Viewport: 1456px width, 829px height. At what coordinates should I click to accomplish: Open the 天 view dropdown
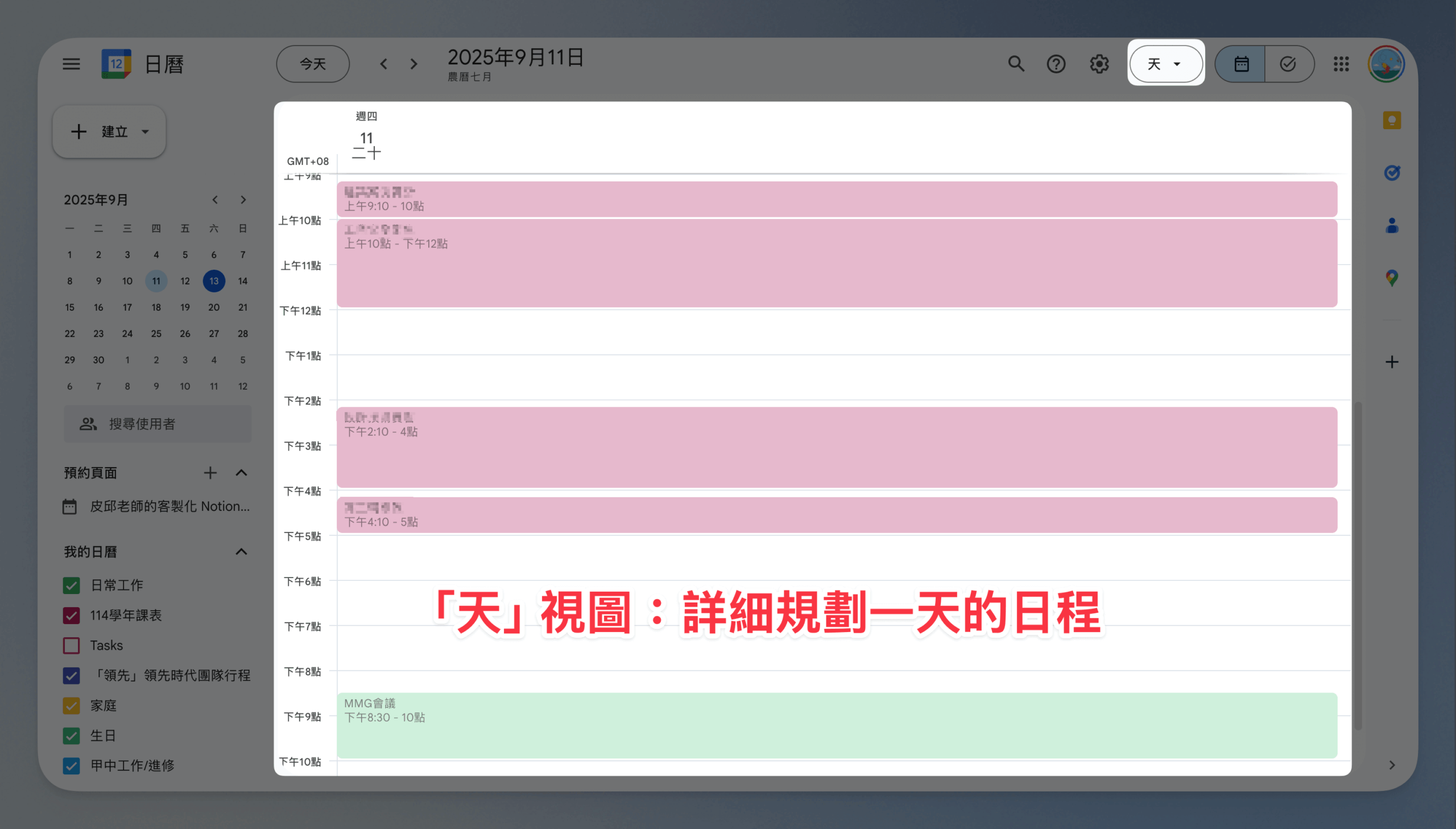[1165, 64]
